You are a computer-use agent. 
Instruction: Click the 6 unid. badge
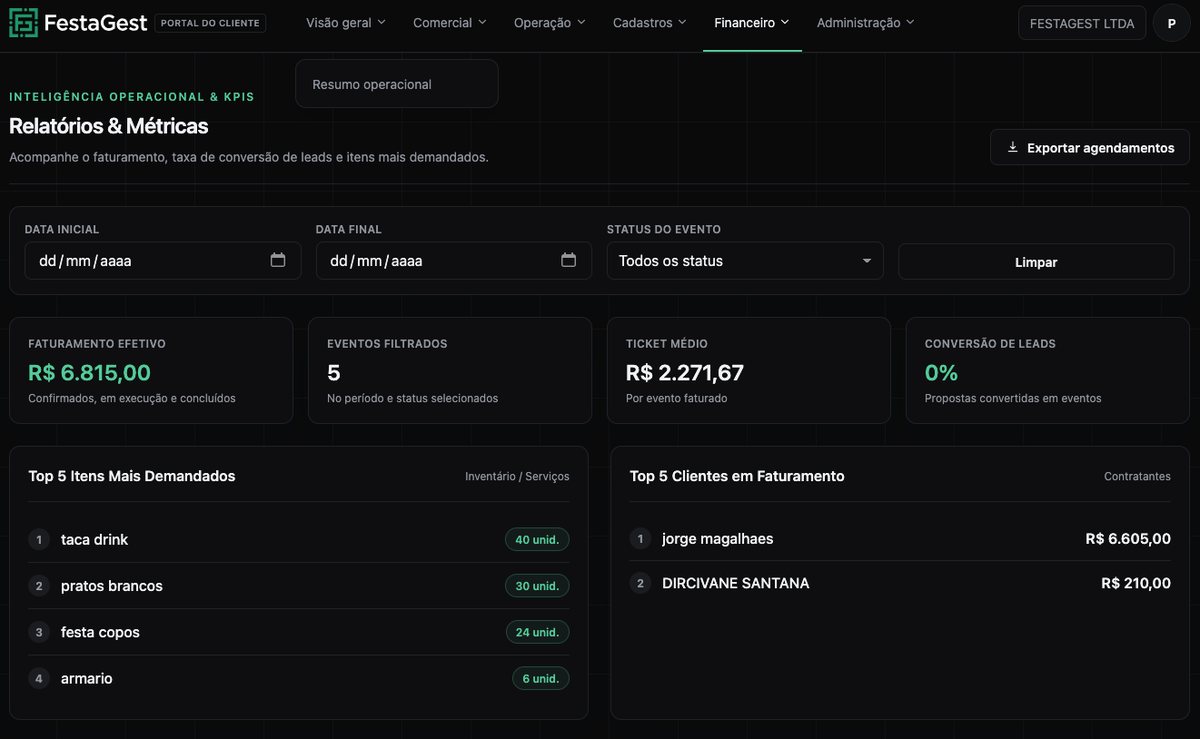click(541, 678)
